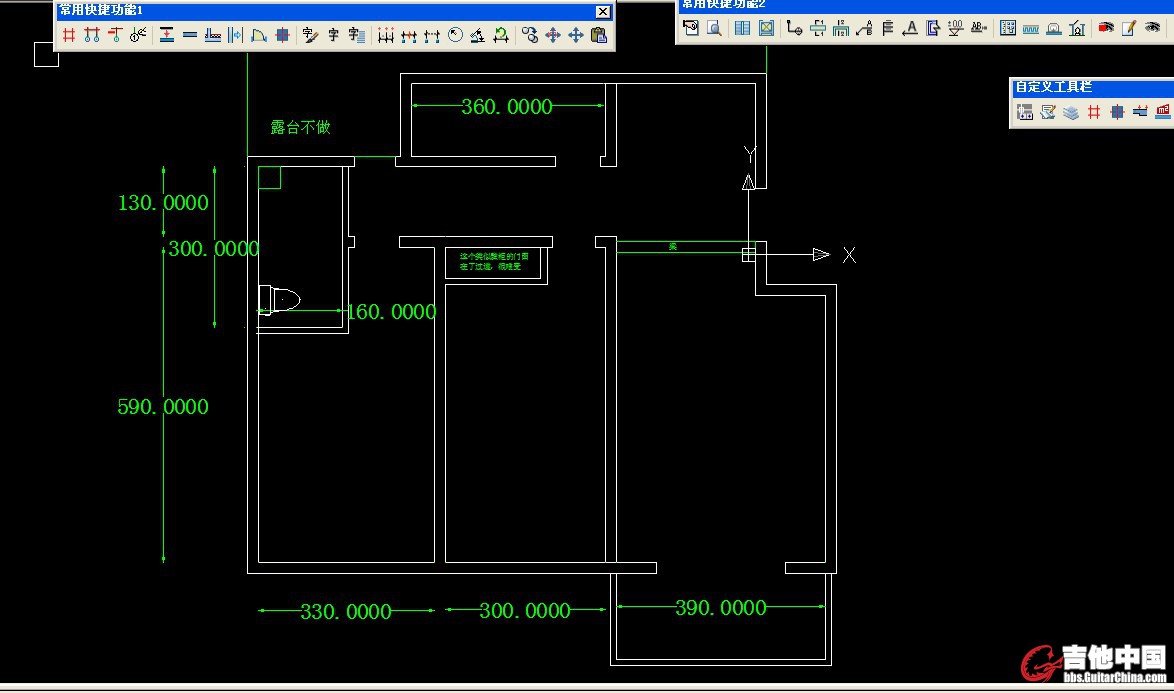Select the single-line text 字 tool
The height and width of the screenshot is (693, 1174).
coord(334,36)
